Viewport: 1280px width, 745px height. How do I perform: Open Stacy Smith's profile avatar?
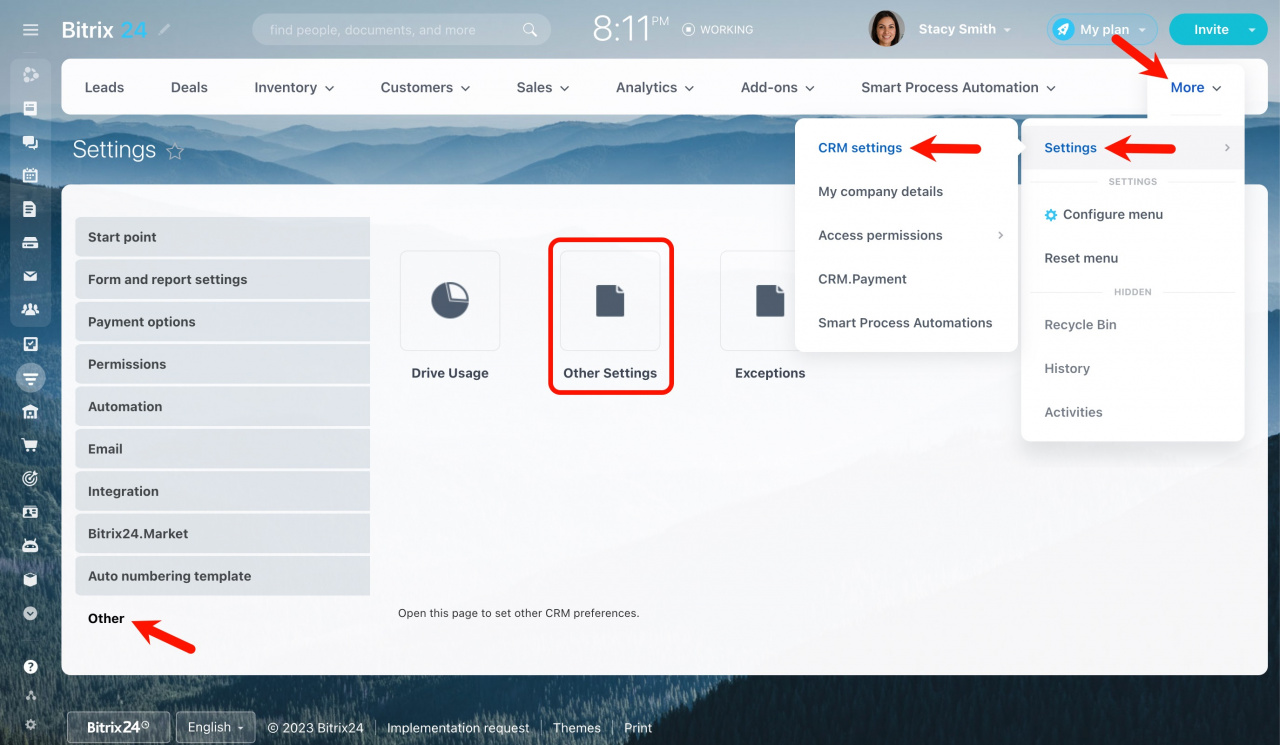(x=886, y=29)
